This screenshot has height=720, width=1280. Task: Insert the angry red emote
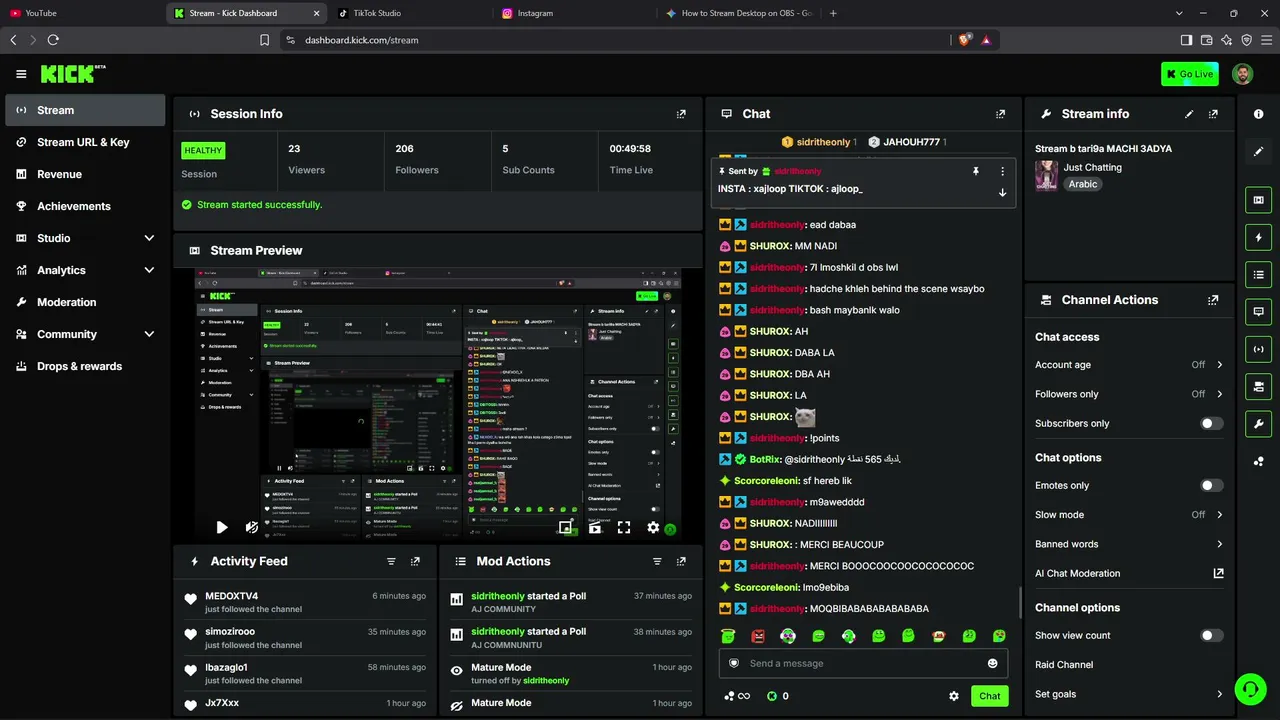(758, 636)
